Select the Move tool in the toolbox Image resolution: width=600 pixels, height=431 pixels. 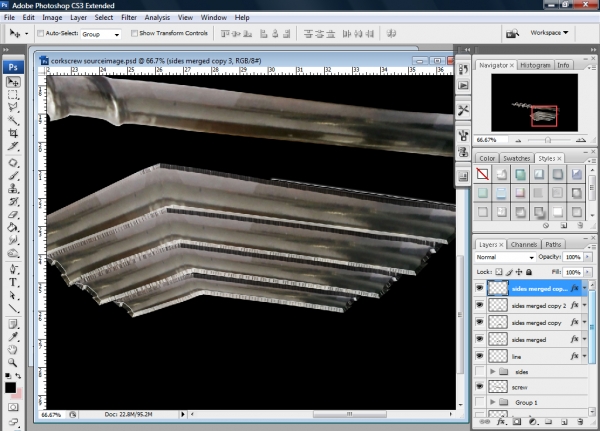tap(13, 82)
